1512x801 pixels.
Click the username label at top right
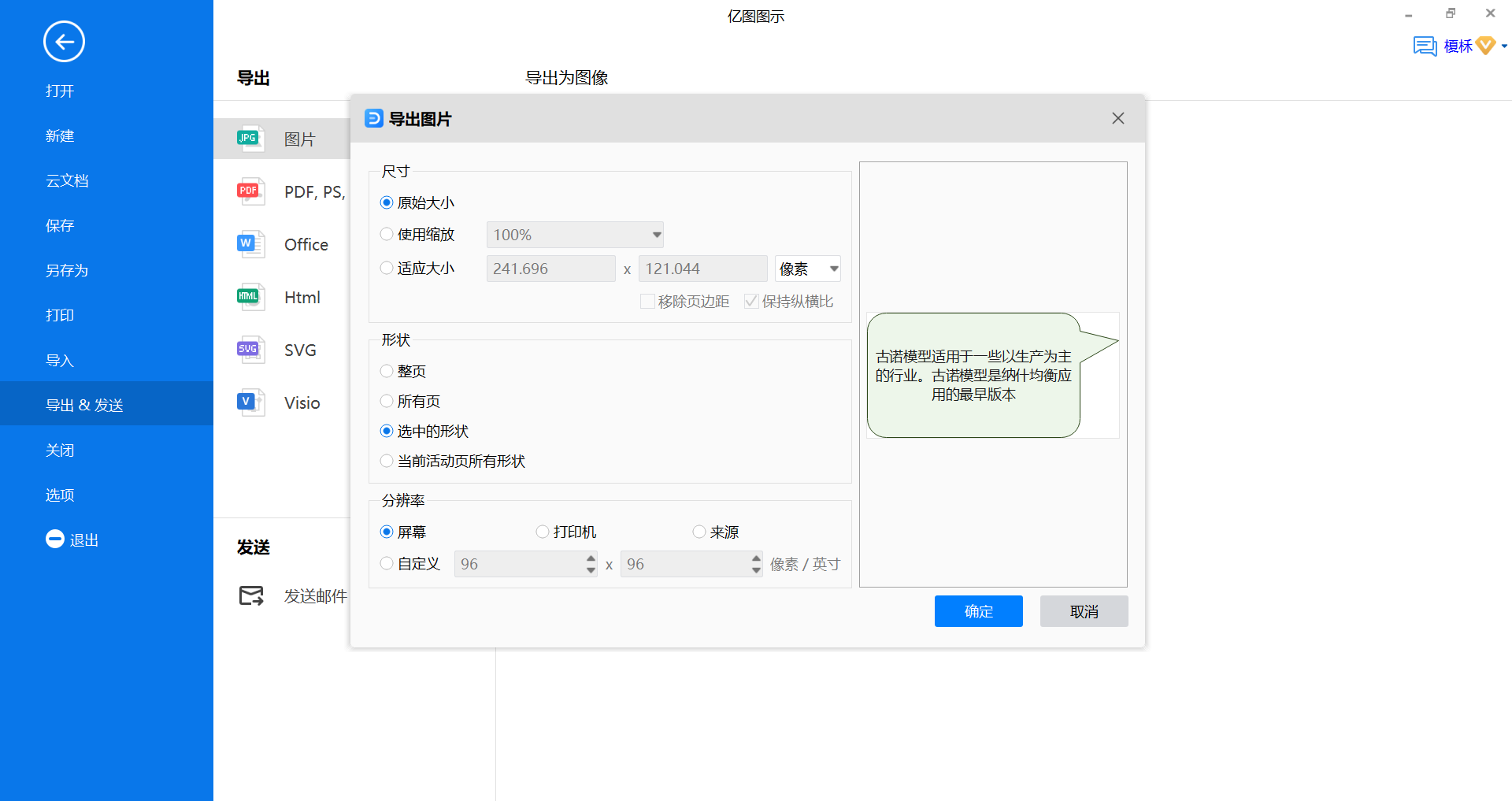1458,46
